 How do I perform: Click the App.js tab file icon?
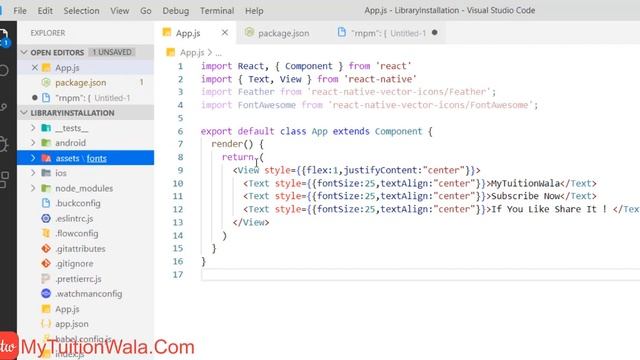pos(167,32)
